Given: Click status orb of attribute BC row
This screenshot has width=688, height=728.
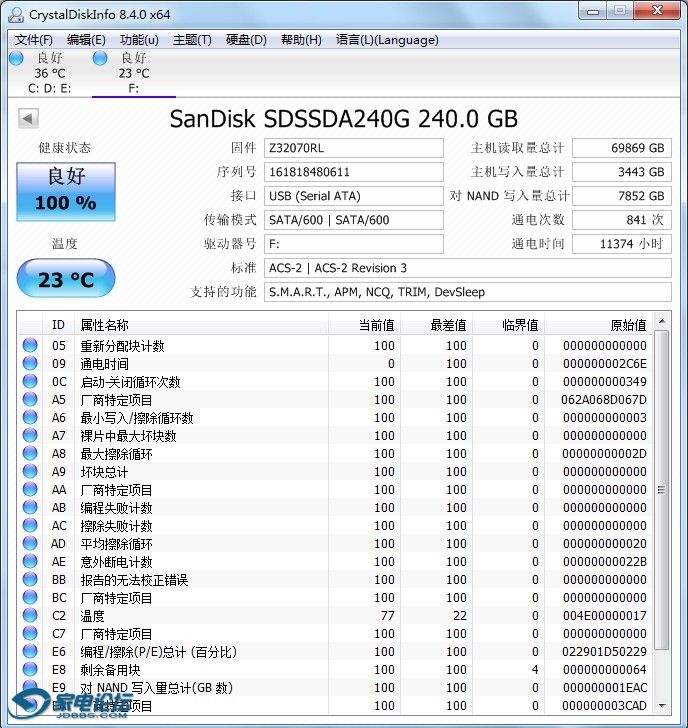Looking at the screenshot, I should coord(30,597).
